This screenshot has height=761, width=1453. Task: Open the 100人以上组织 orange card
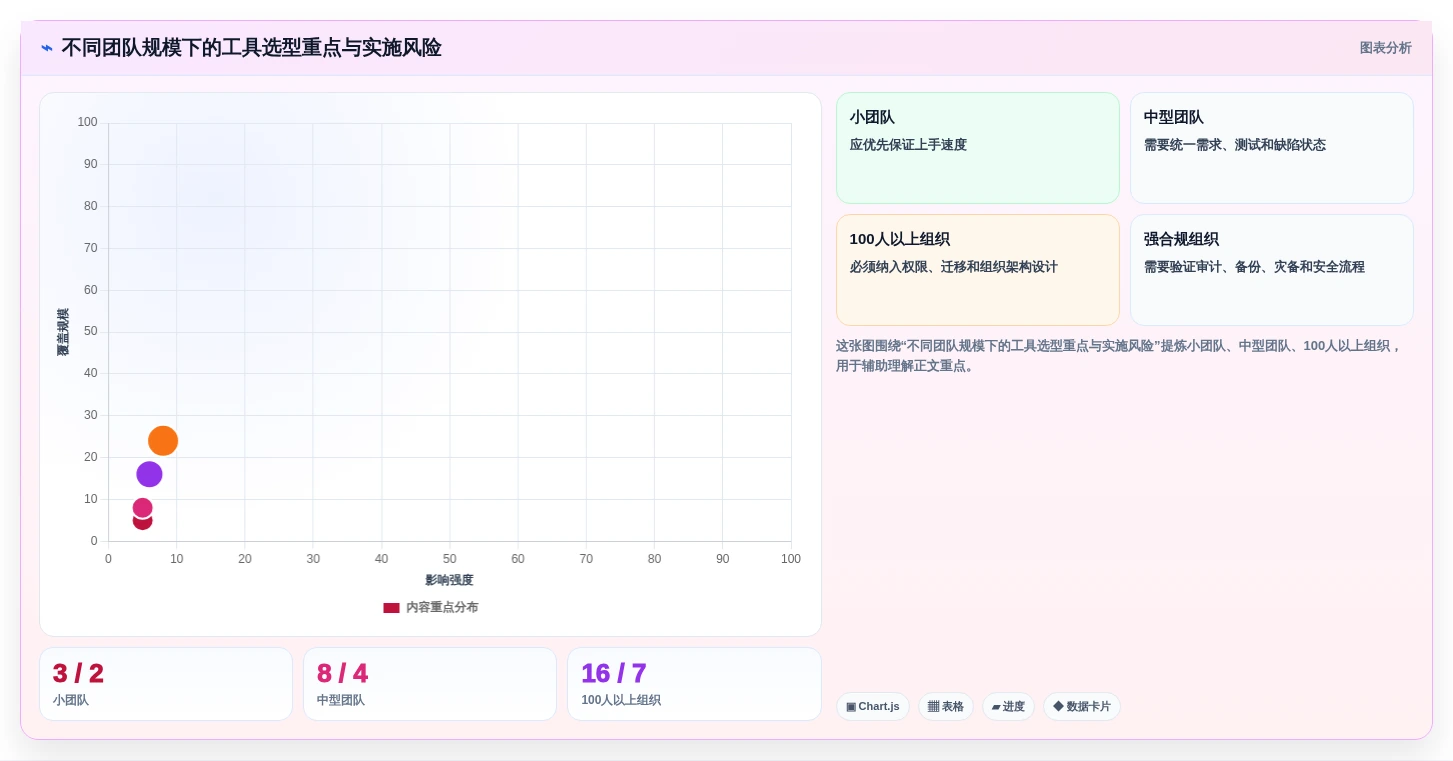(x=978, y=270)
